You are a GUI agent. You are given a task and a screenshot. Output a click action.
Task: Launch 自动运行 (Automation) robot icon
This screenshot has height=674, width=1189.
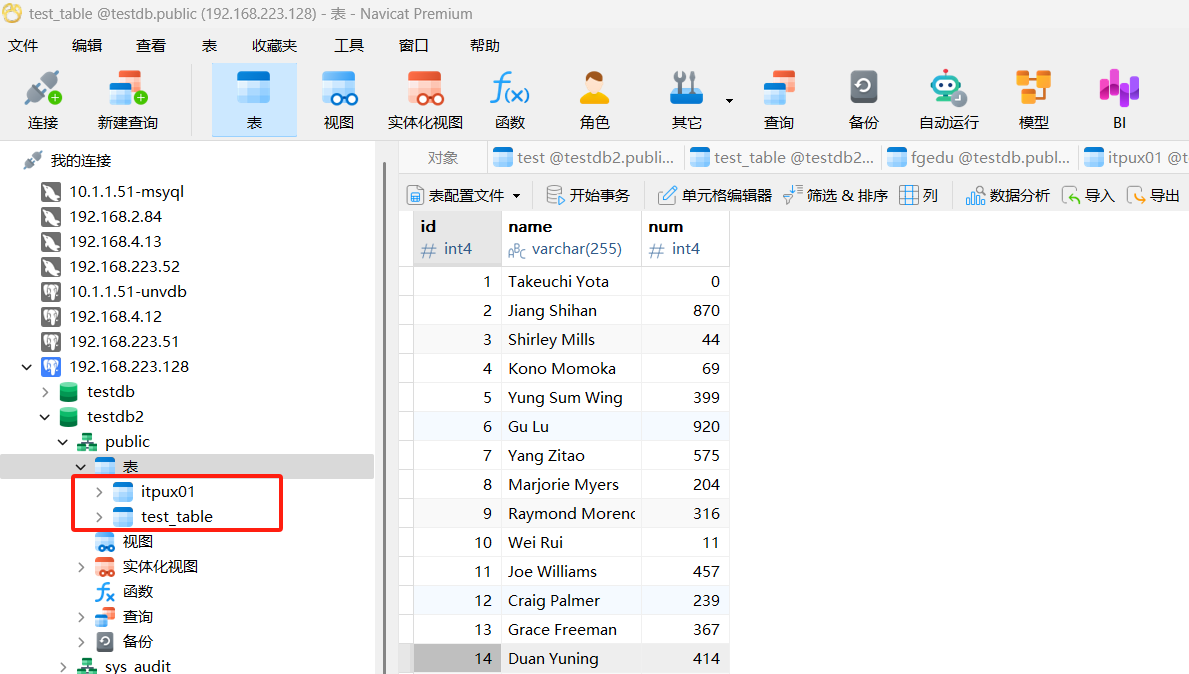[x=948, y=100]
